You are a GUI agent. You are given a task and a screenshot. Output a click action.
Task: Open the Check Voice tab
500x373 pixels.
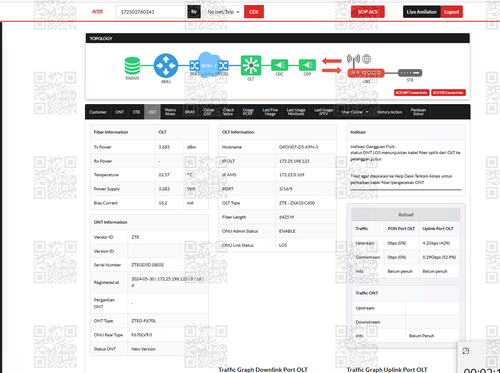228,112
